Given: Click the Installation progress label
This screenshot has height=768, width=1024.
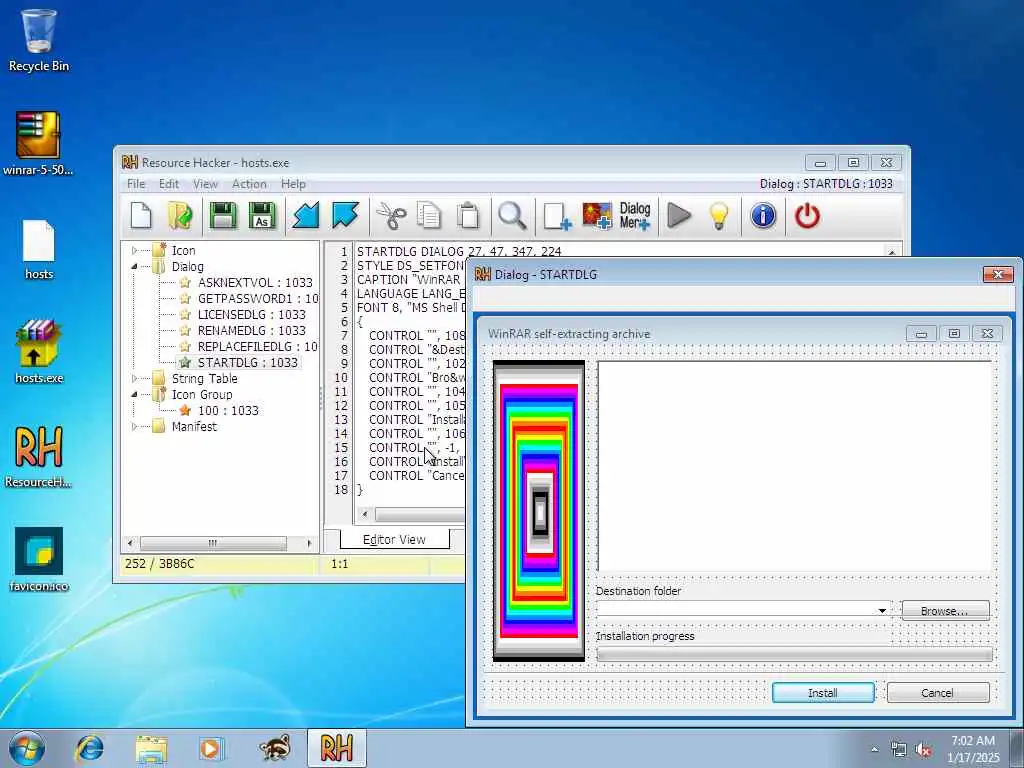Looking at the screenshot, I should pyautogui.click(x=645, y=636).
